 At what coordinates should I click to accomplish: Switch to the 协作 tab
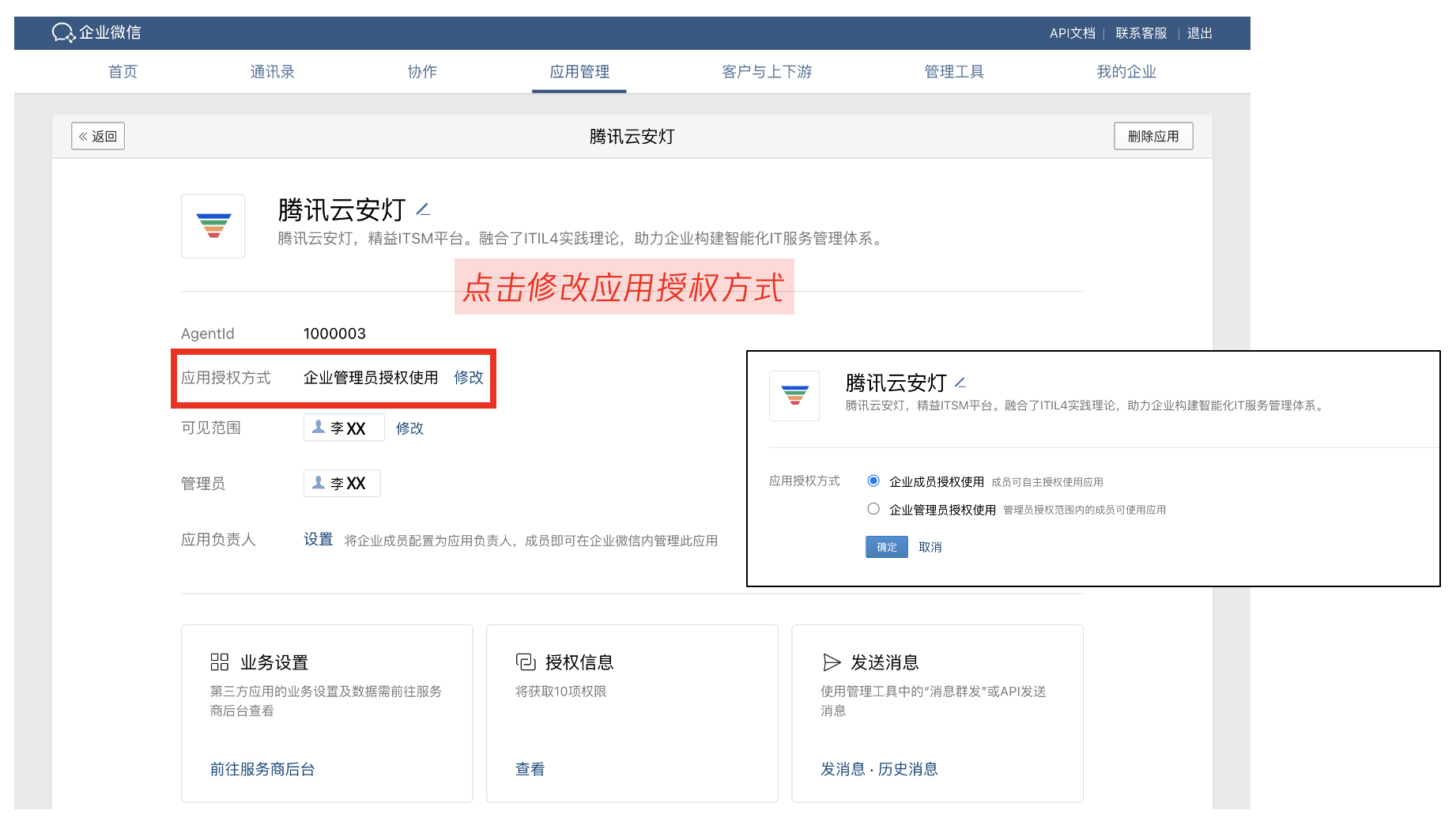tap(422, 72)
